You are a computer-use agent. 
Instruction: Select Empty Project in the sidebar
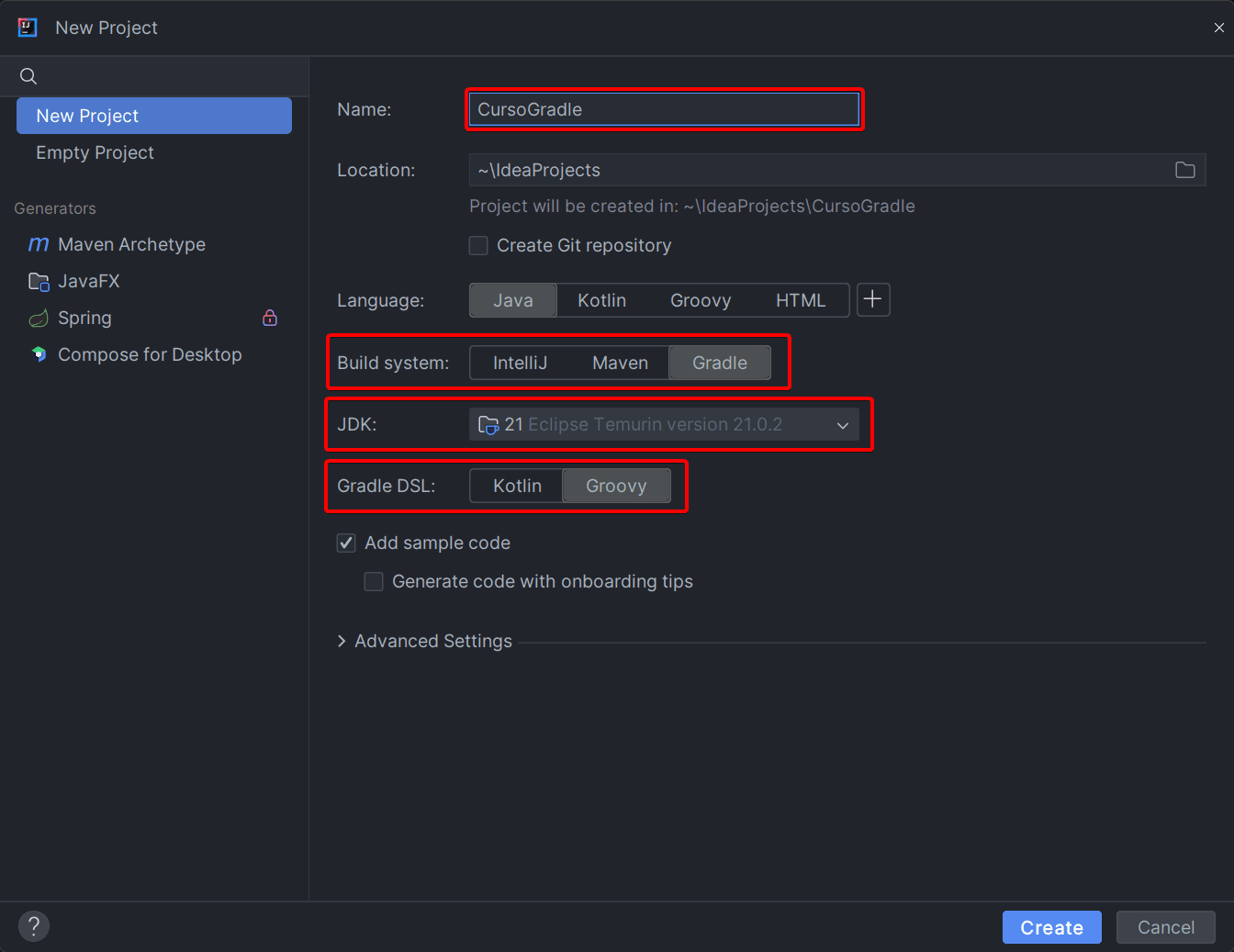pos(154,152)
